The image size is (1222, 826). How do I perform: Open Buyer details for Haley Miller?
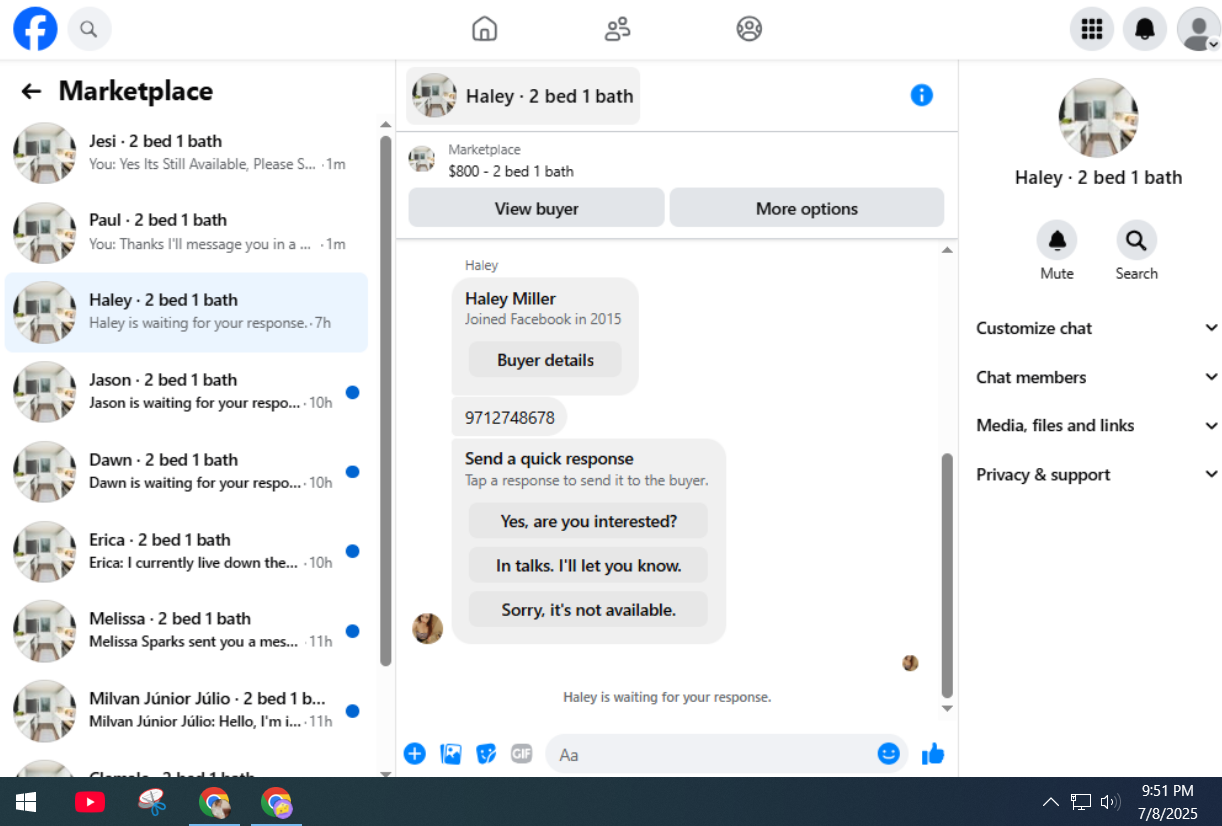tap(545, 360)
